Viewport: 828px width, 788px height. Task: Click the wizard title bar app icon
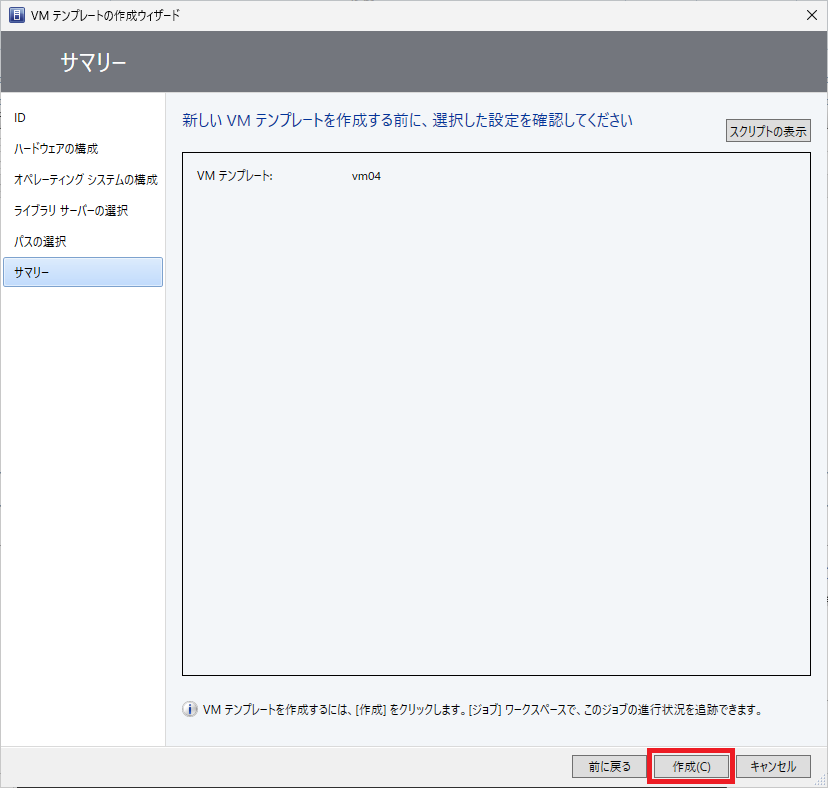point(16,15)
